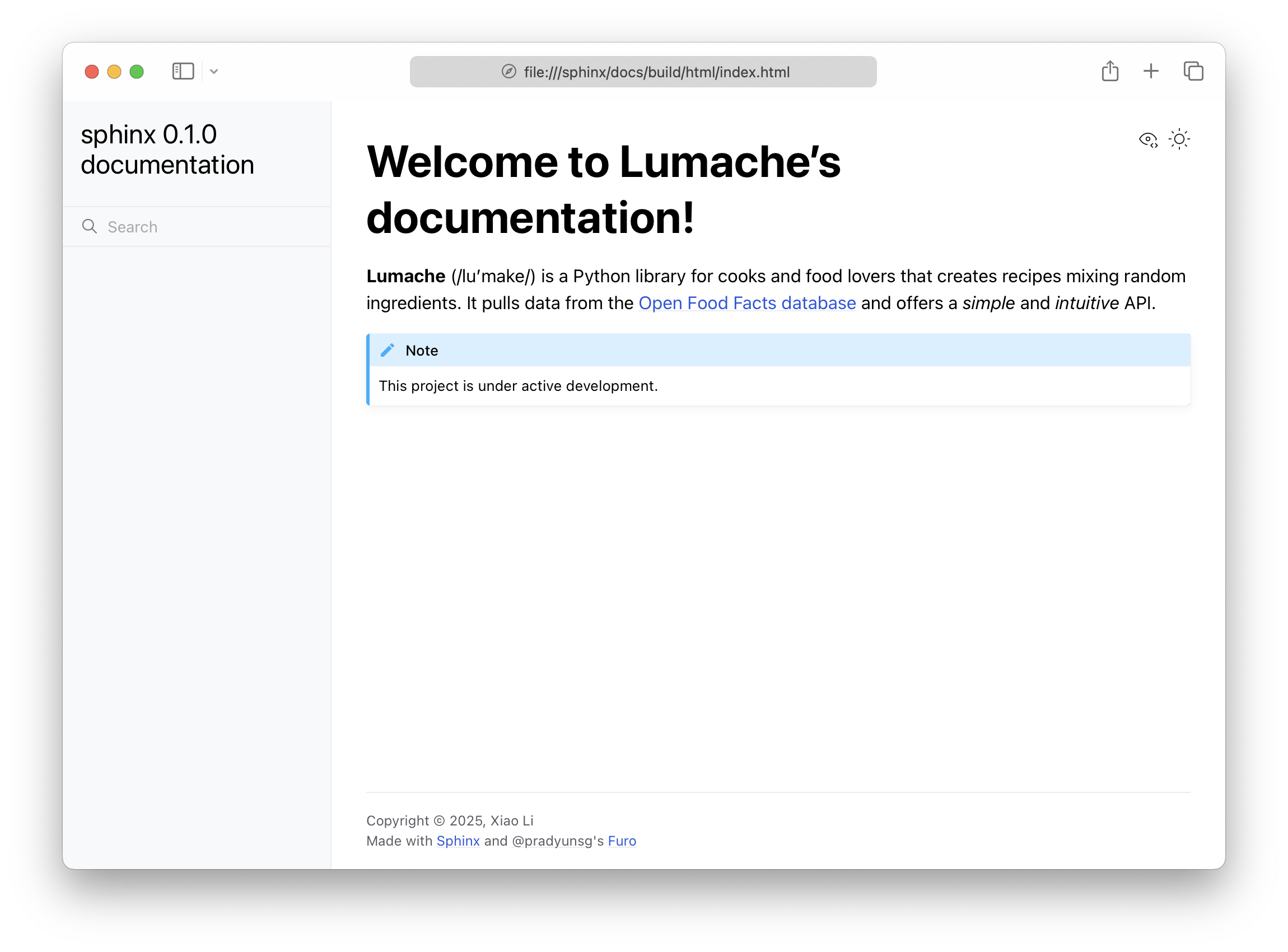Viewport: 1288px width, 952px height.
Task: Open a new tab with plus icon
Action: 1151,72
